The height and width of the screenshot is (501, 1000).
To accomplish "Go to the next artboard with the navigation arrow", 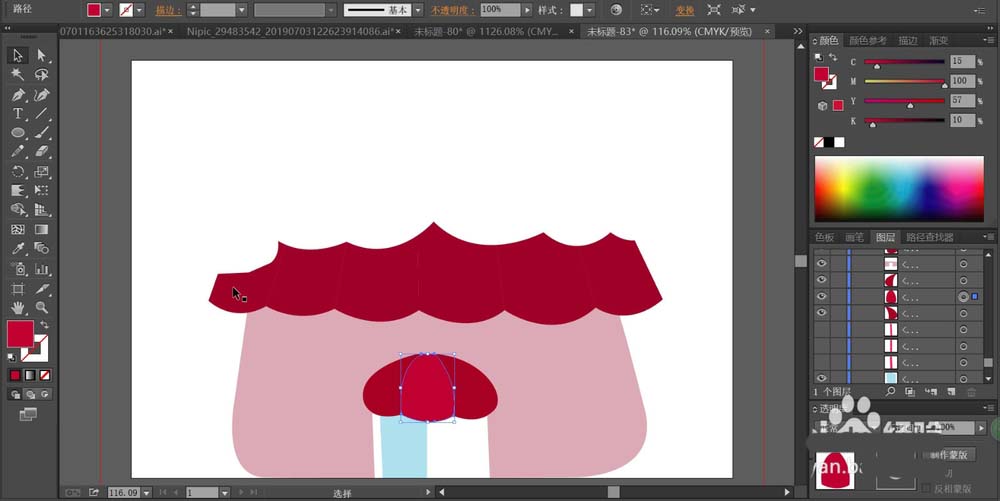I will point(241,493).
